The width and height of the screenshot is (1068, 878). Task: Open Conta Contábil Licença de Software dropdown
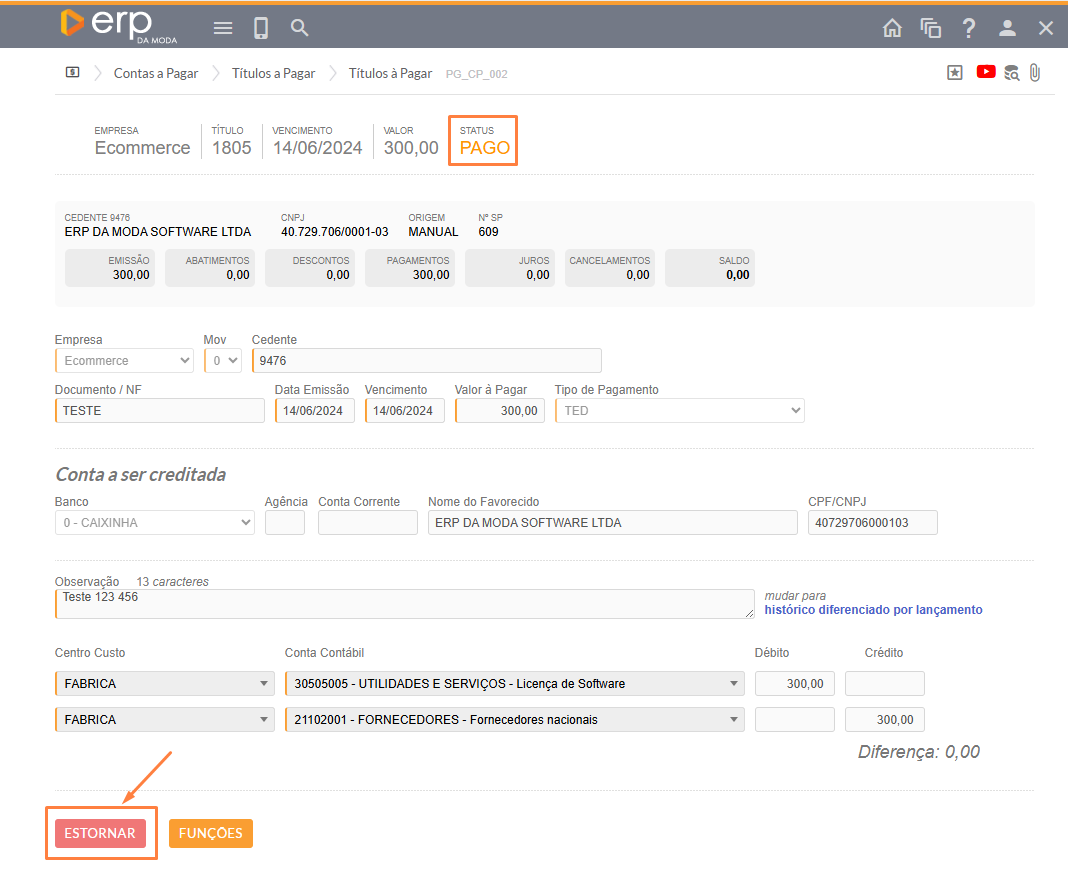coord(514,684)
